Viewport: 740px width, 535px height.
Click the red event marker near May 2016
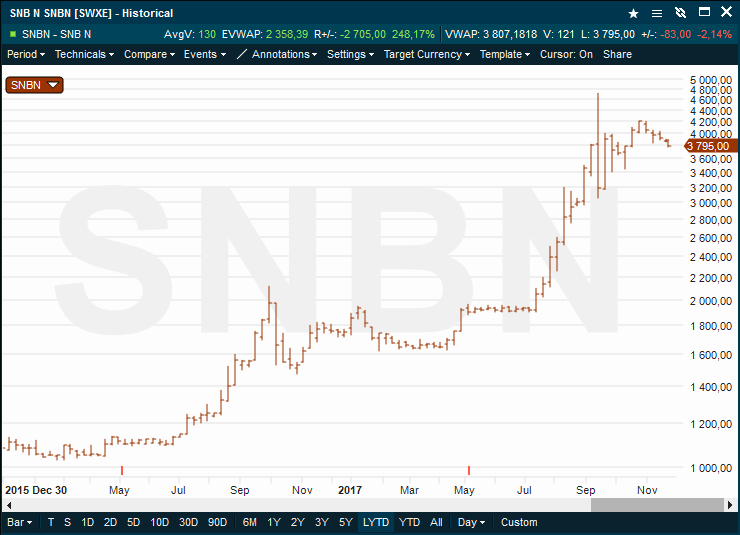coord(122,470)
